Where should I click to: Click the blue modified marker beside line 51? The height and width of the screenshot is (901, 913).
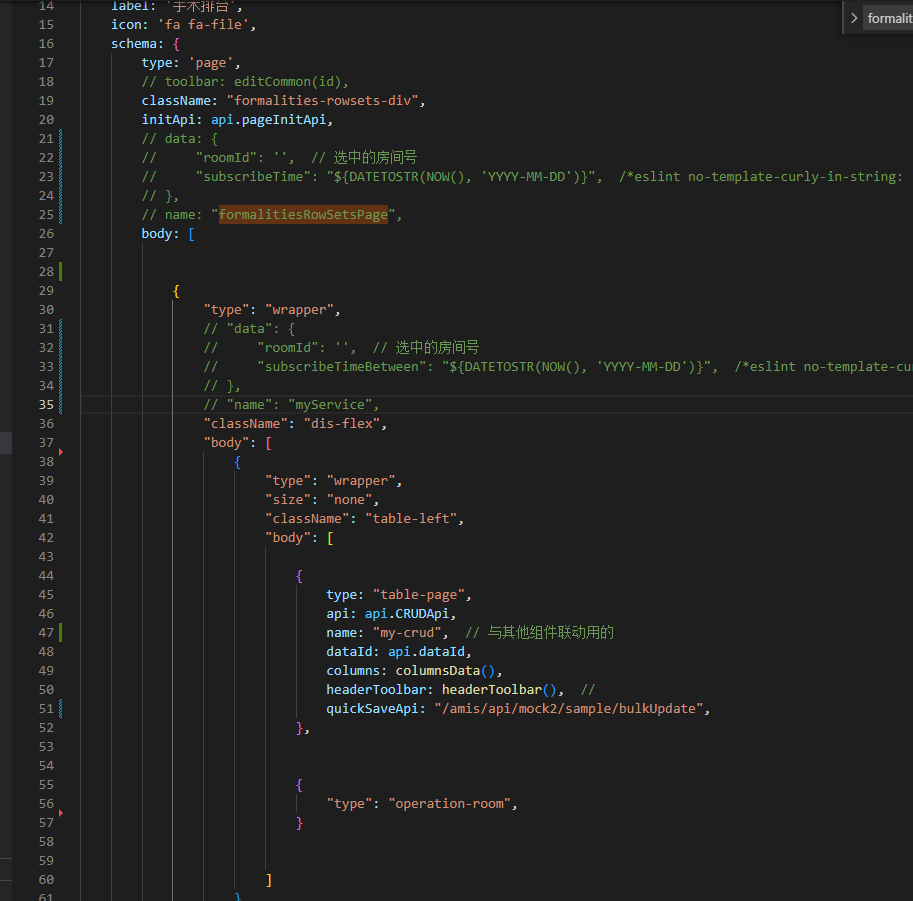[x=61, y=709]
